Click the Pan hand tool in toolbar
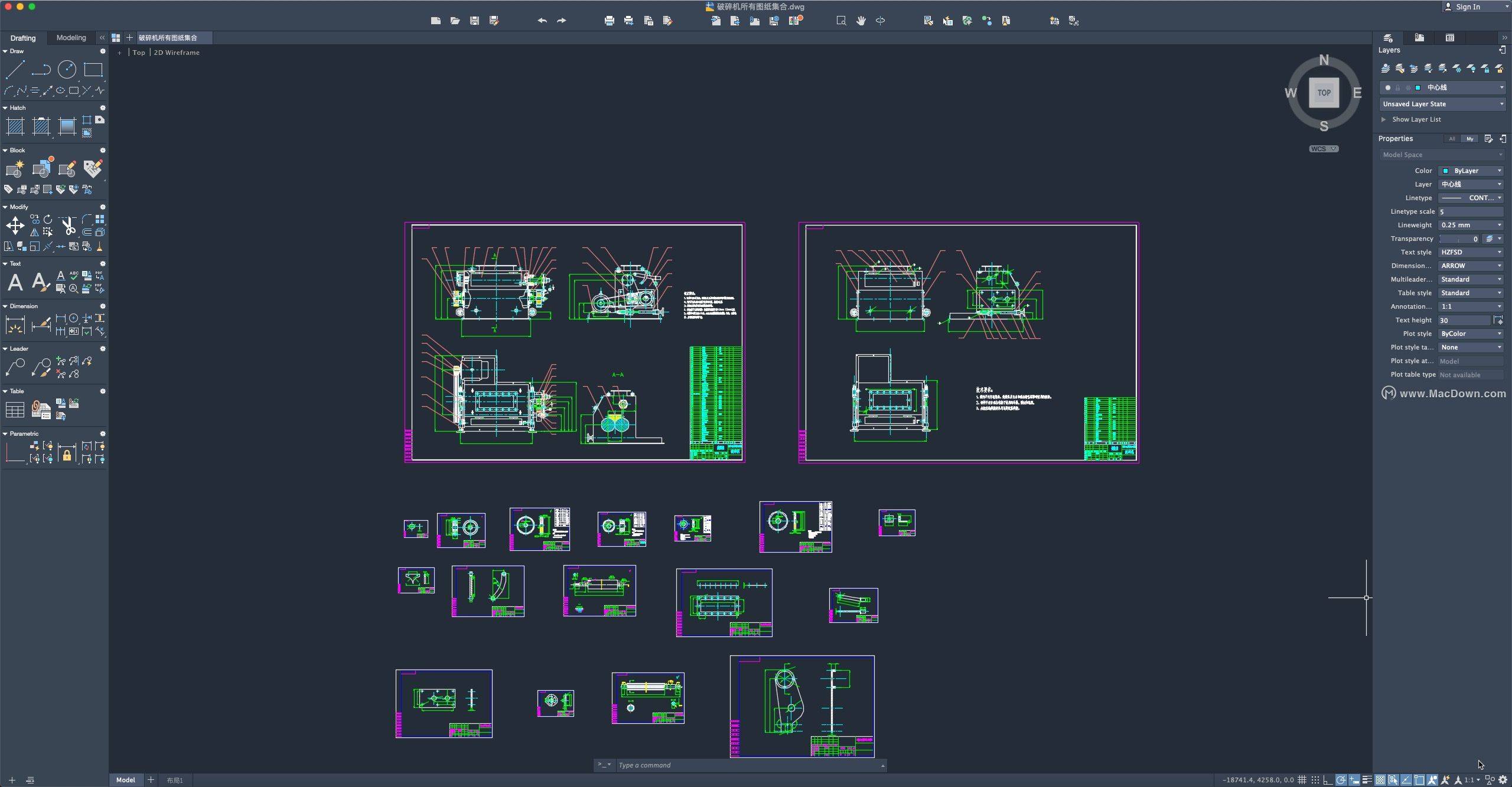 click(x=861, y=21)
